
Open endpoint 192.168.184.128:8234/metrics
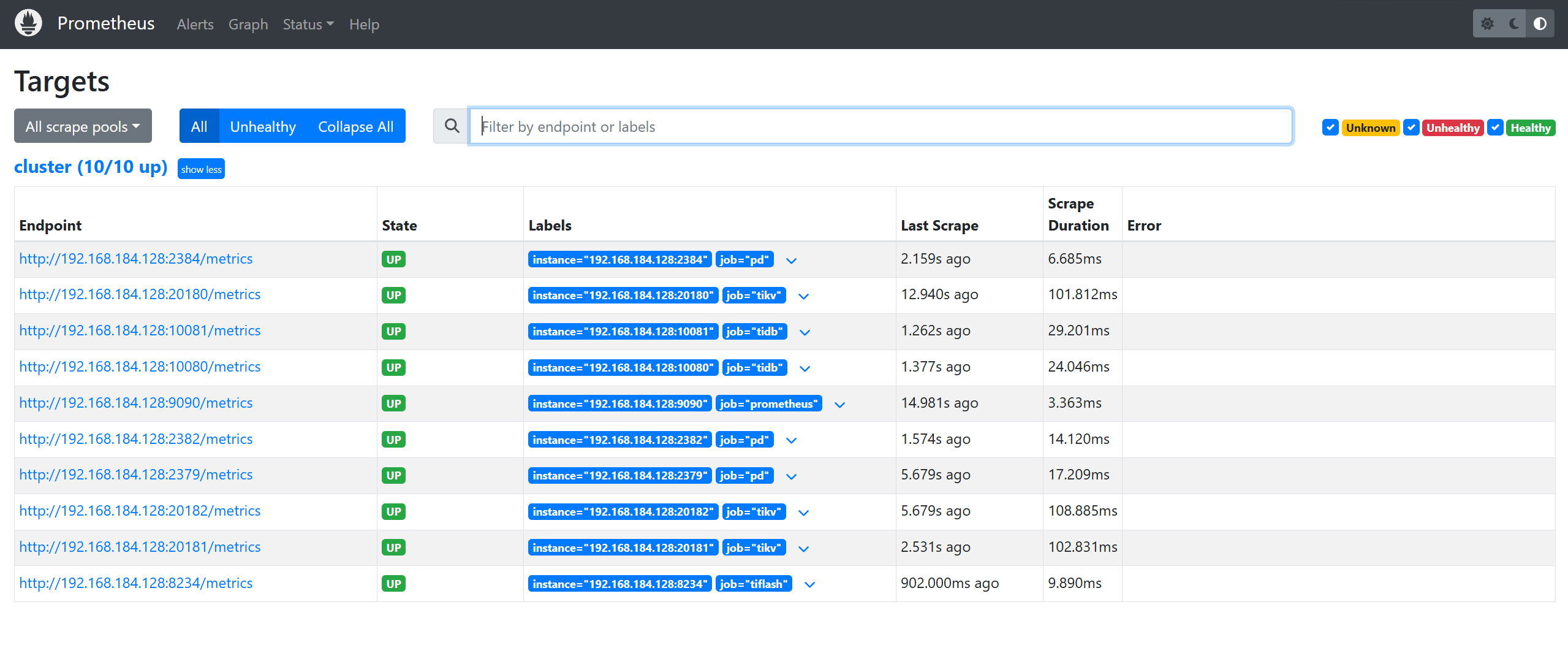[x=136, y=582]
